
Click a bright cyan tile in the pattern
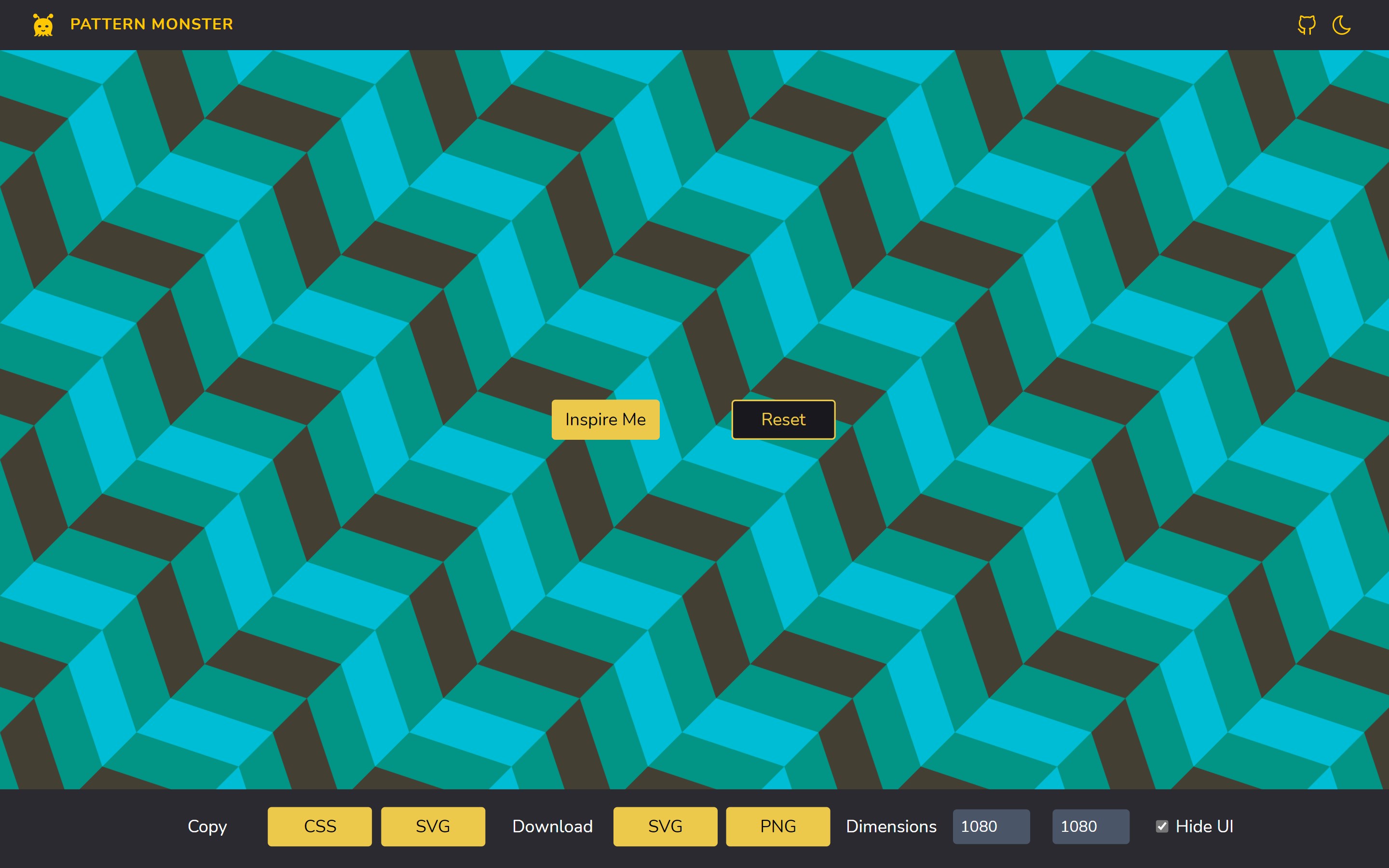point(204,187)
